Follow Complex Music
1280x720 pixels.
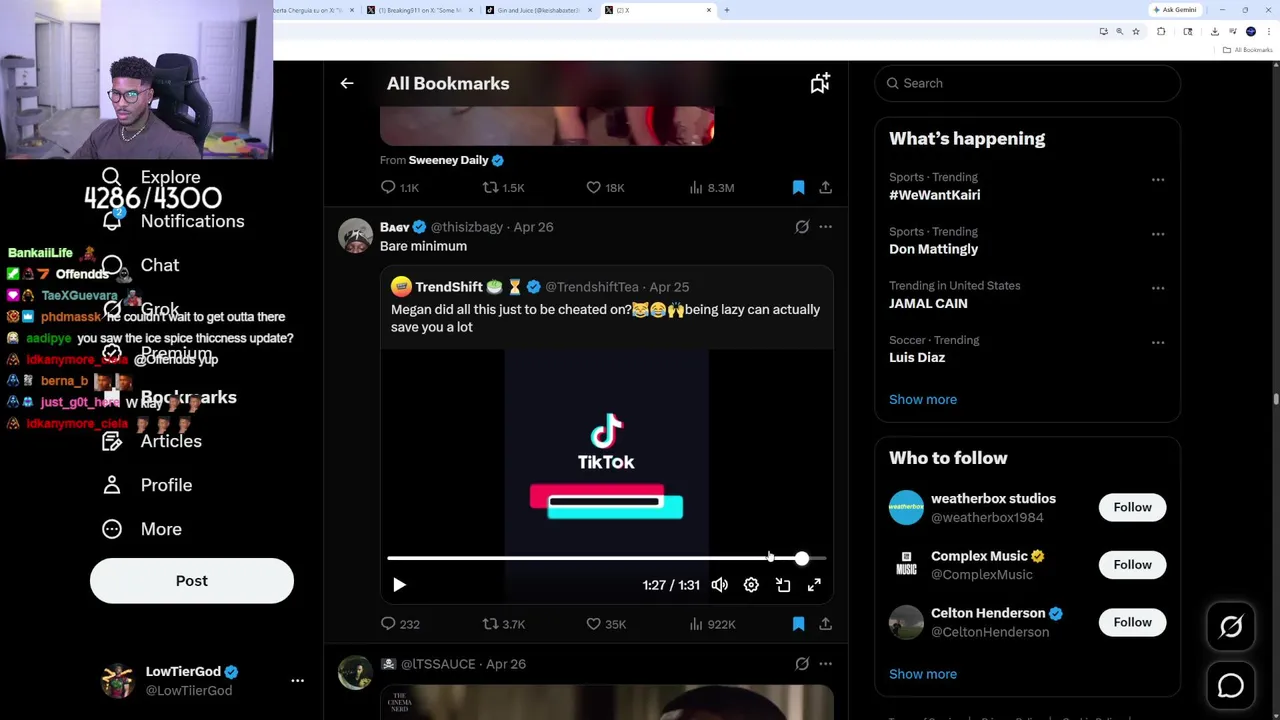point(1132,565)
